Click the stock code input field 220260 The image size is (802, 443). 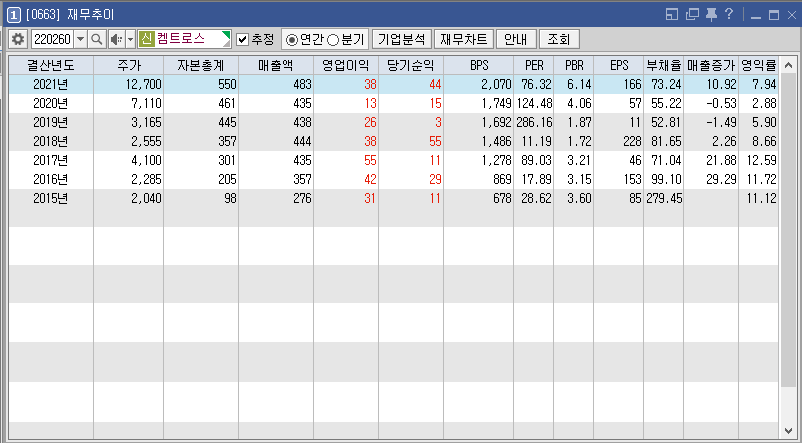click(x=53, y=39)
